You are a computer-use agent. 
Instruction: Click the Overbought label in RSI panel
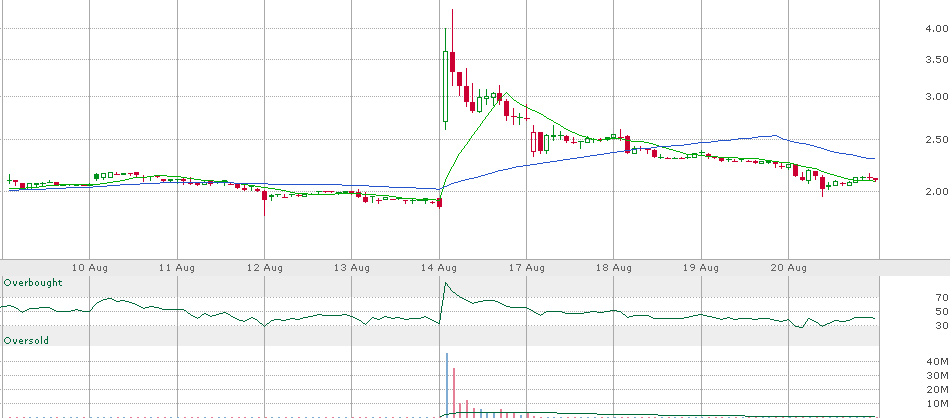(33, 283)
